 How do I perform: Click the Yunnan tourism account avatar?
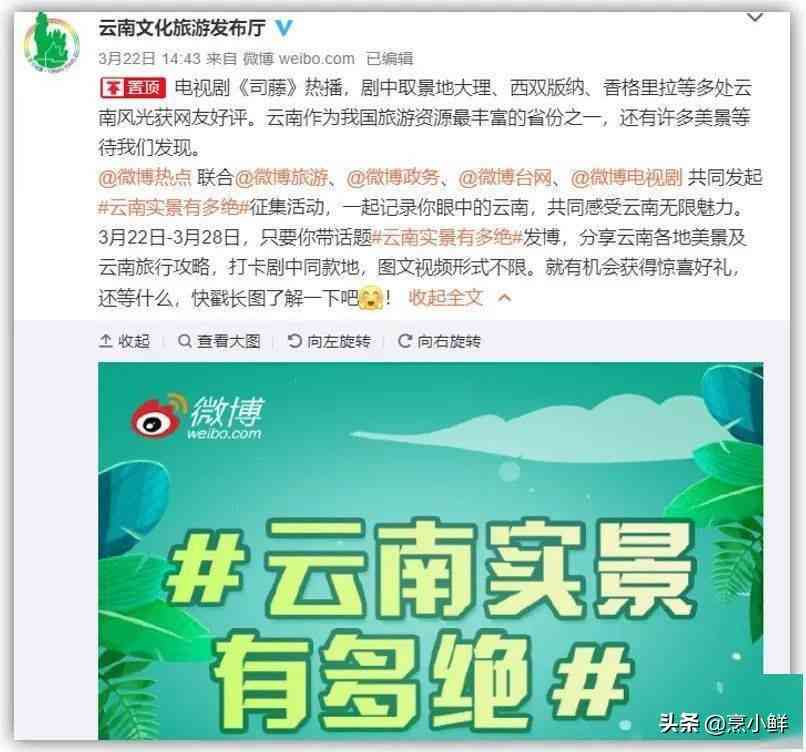coord(51,43)
